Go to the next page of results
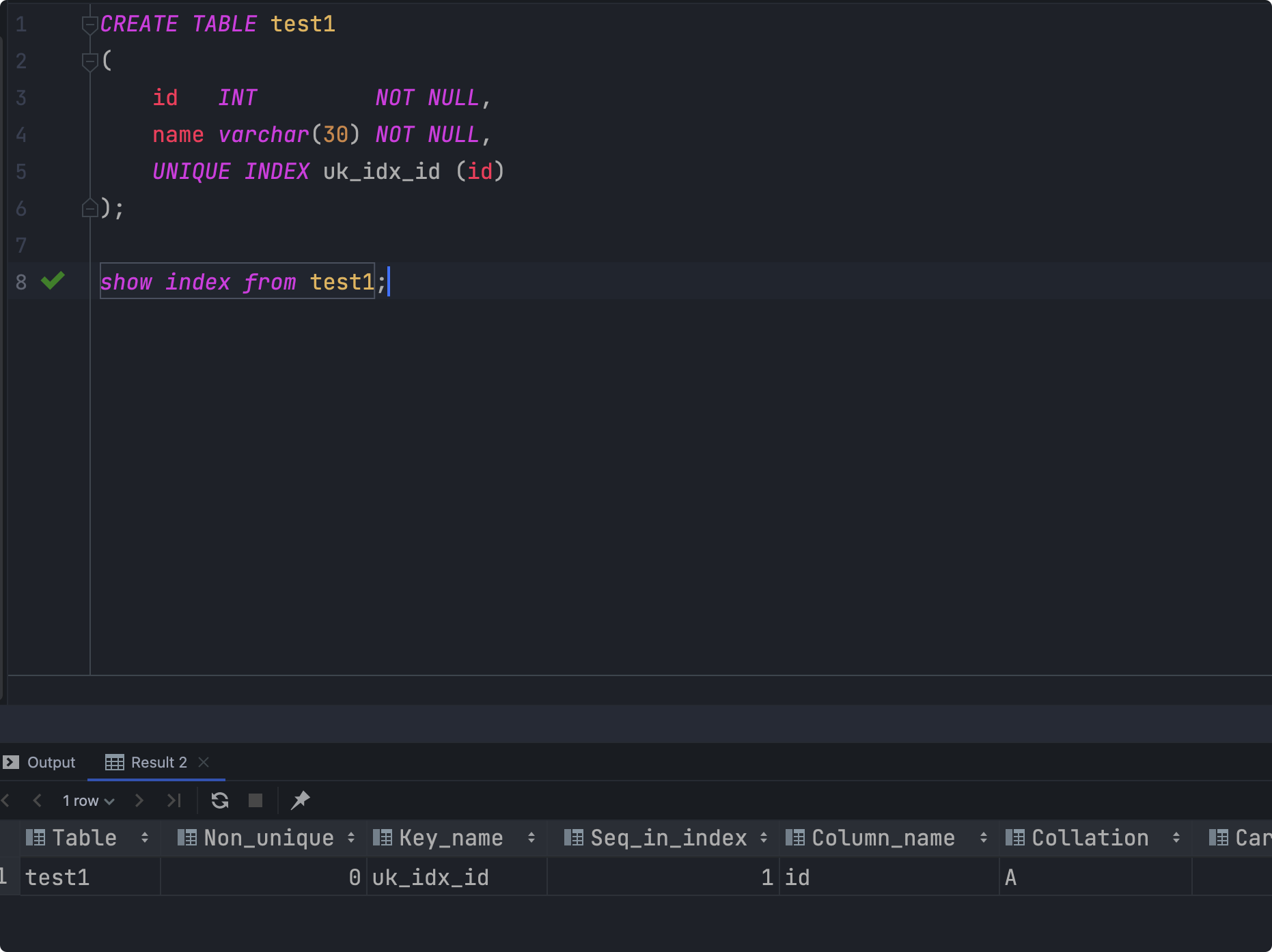Screen dimensions: 1272x952 click(139, 800)
